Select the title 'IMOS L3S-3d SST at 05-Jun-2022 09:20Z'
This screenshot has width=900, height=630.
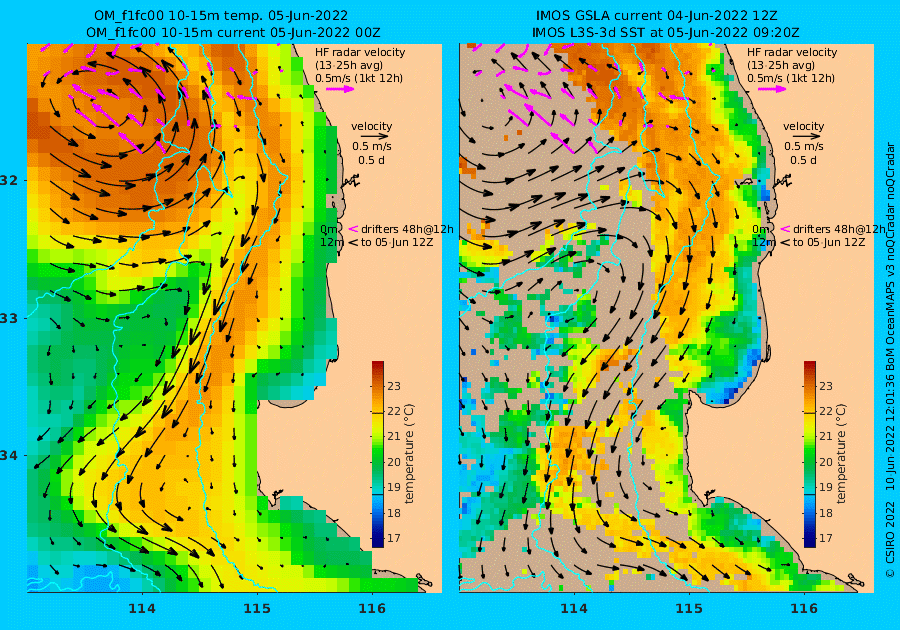[x=666, y=33]
